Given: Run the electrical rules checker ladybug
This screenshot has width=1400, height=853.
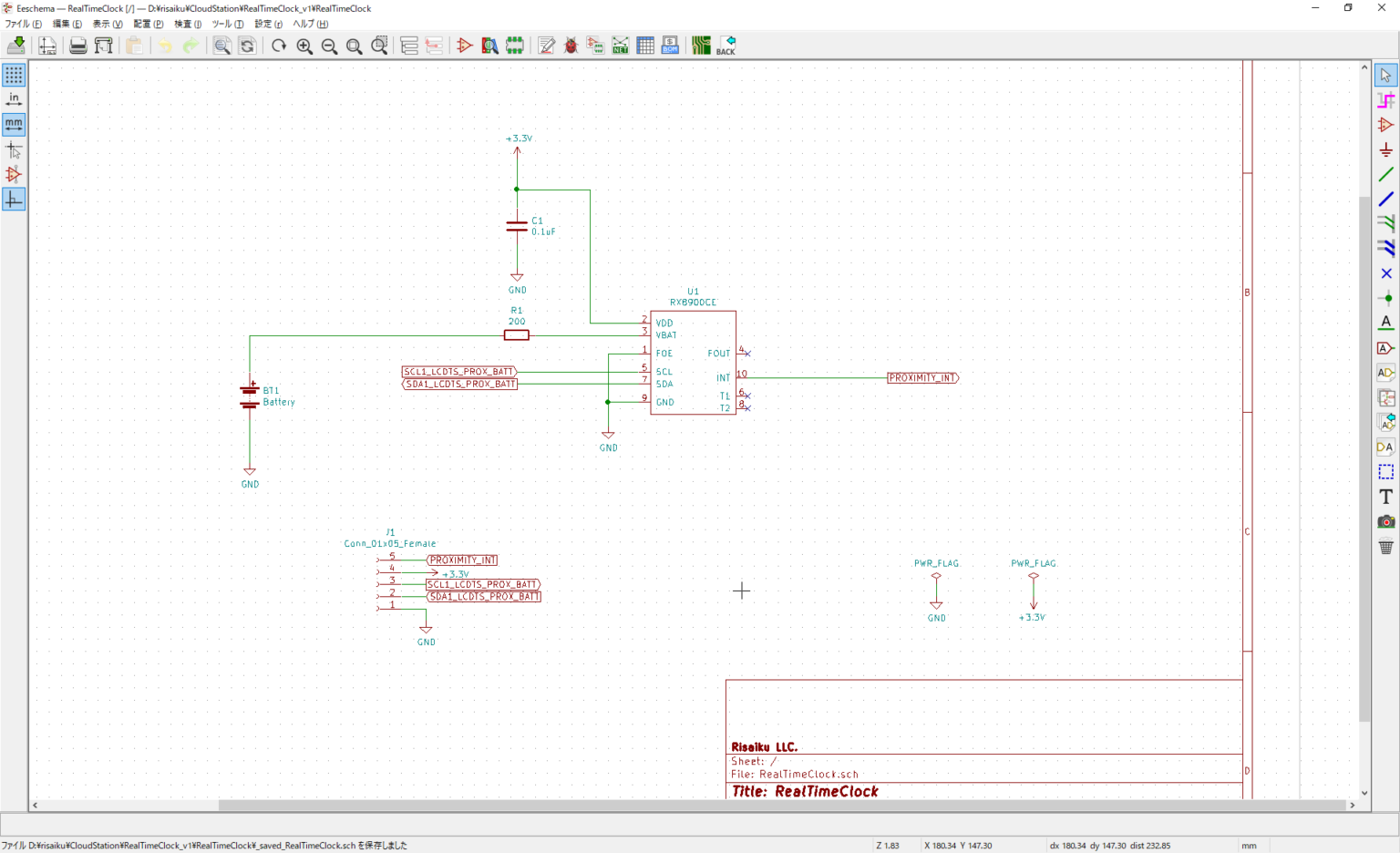Looking at the screenshot, I should pos(571,46).
